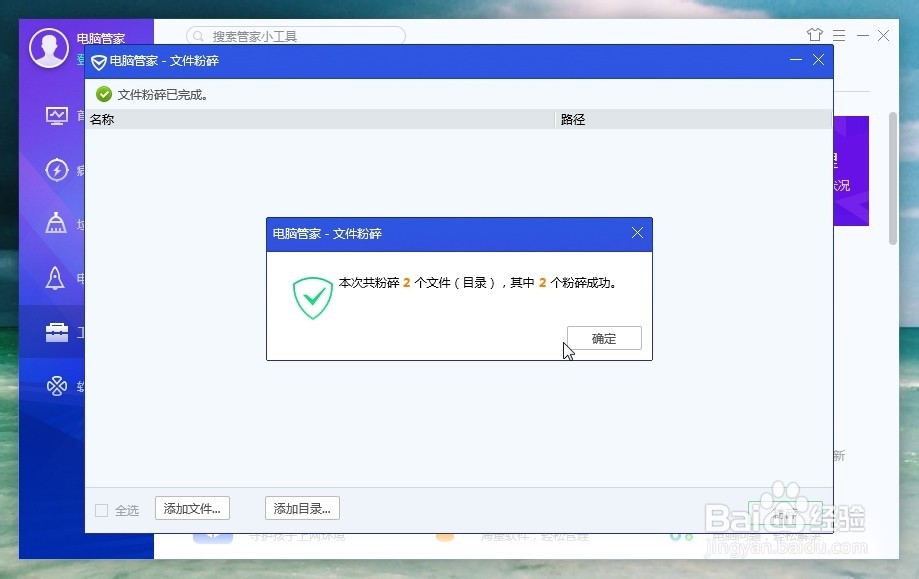Image resolution: width=919 pixels, height=579 pixels.
Task: Minimize the 电脑管家 main window
Action: tap(863, 36)
